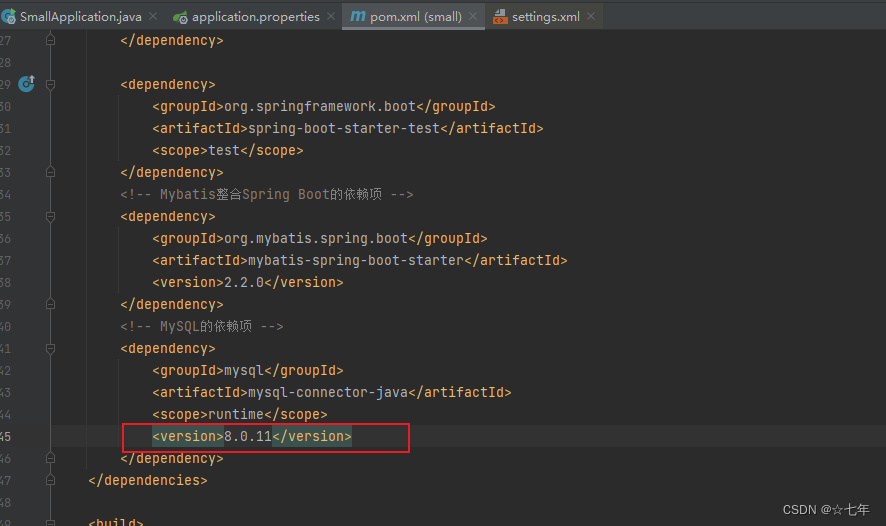
Task: Close the pom.xml (small) tab
Action: point(474,16)
